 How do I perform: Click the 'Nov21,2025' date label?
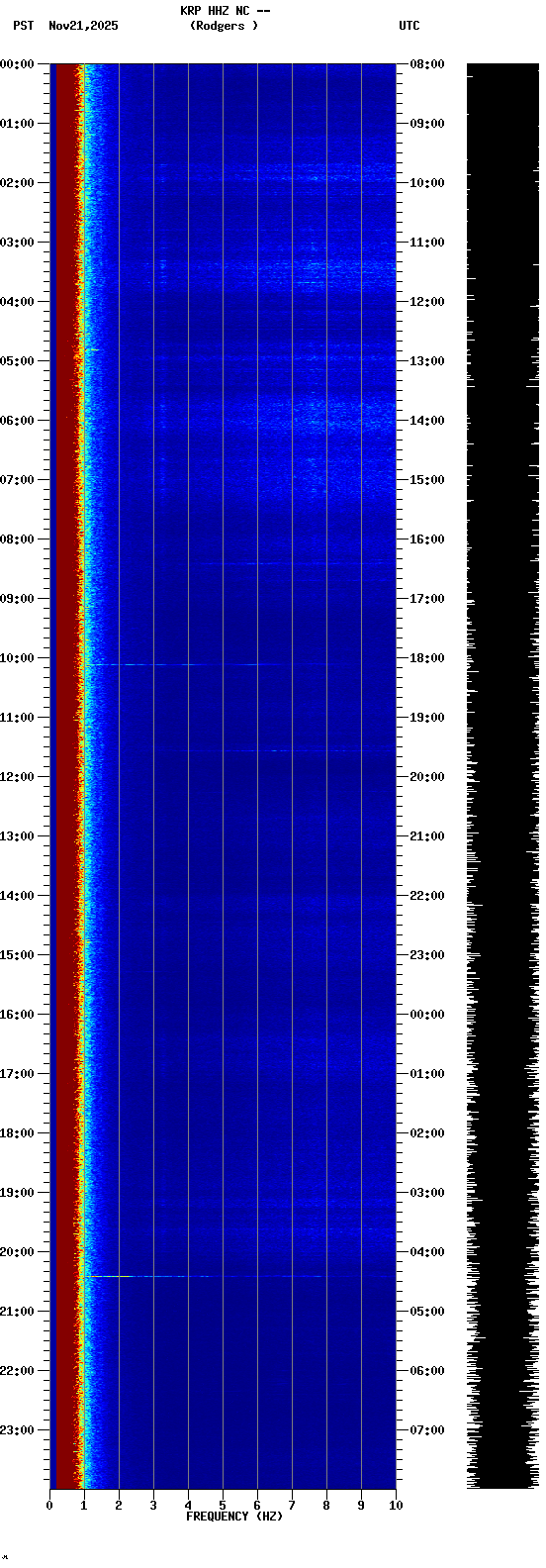pyautogui.click(x=83, y=26)
